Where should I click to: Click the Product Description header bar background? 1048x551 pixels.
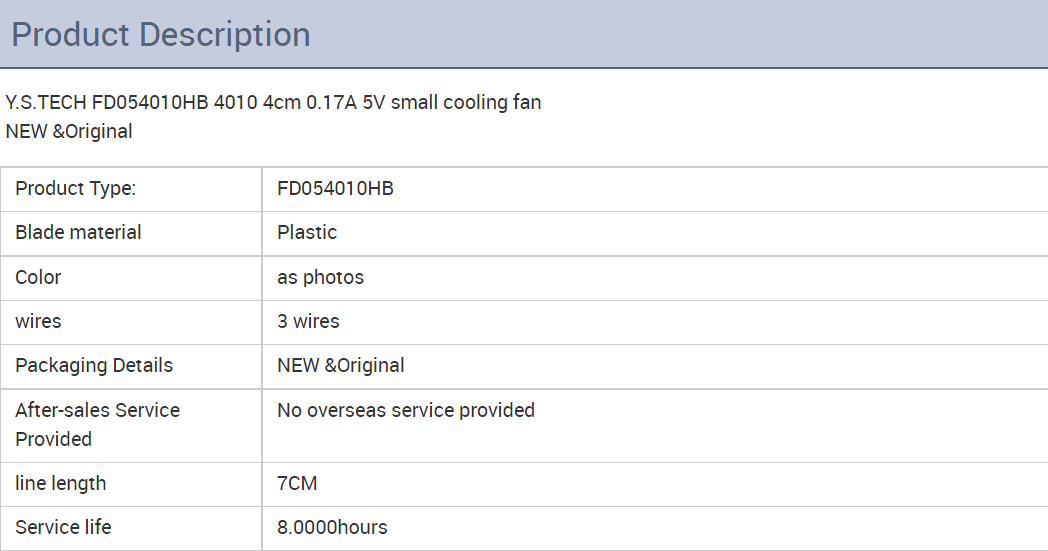pyautogui.click(x=668, y=33)
